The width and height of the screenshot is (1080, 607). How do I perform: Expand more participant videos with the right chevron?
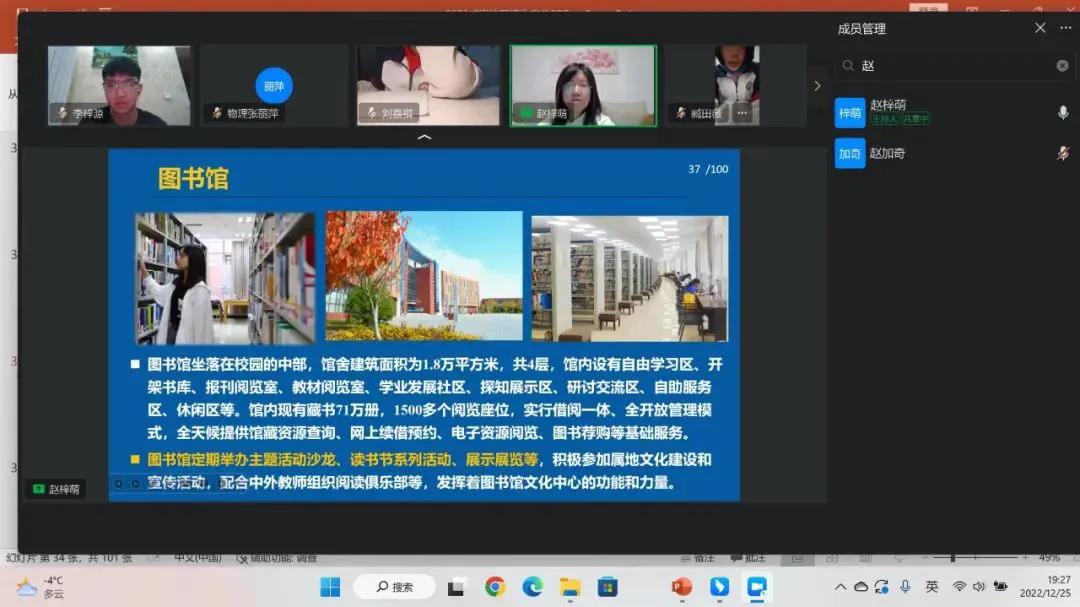818,86
